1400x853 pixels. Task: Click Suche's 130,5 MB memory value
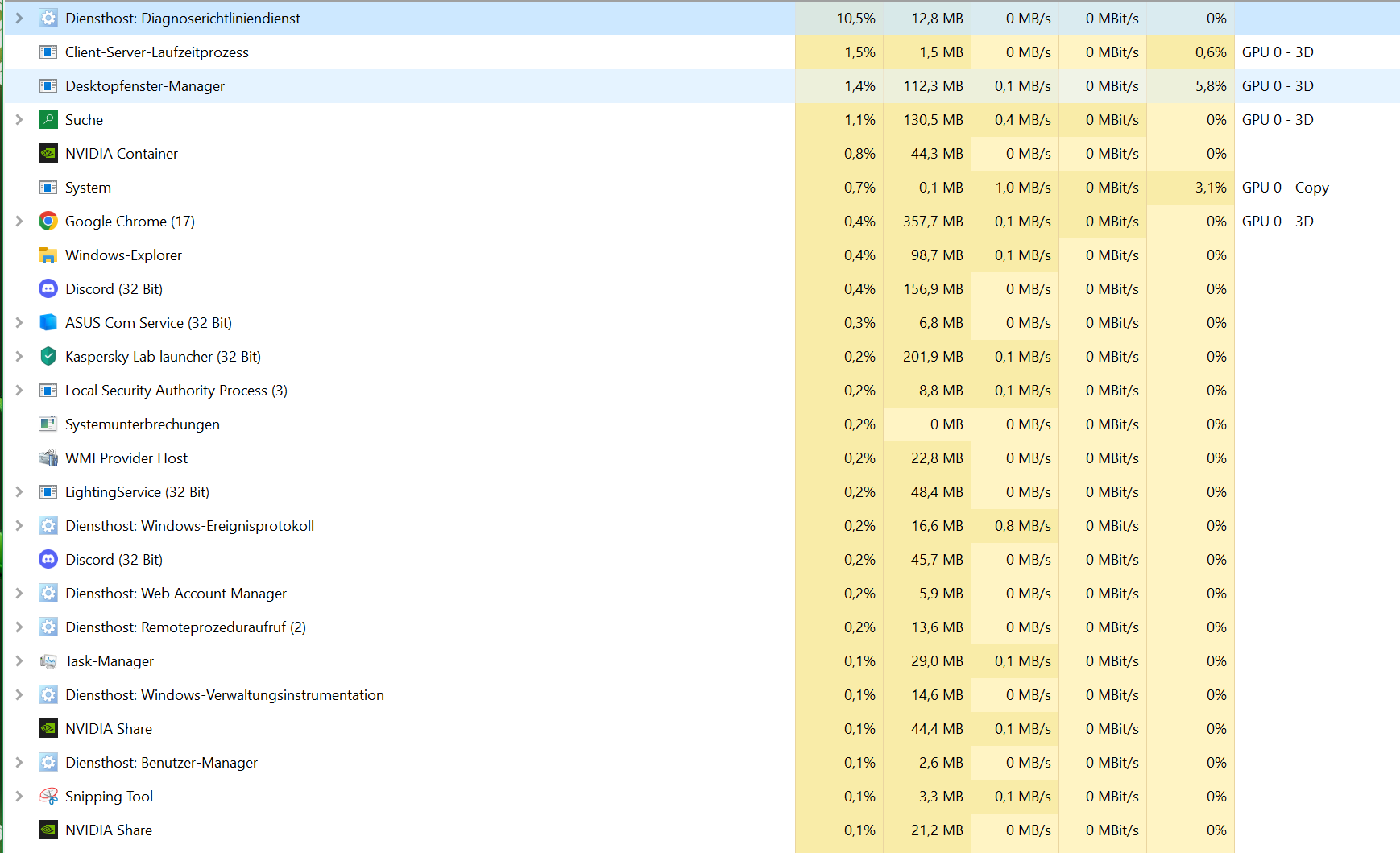(x=933, y=120)
